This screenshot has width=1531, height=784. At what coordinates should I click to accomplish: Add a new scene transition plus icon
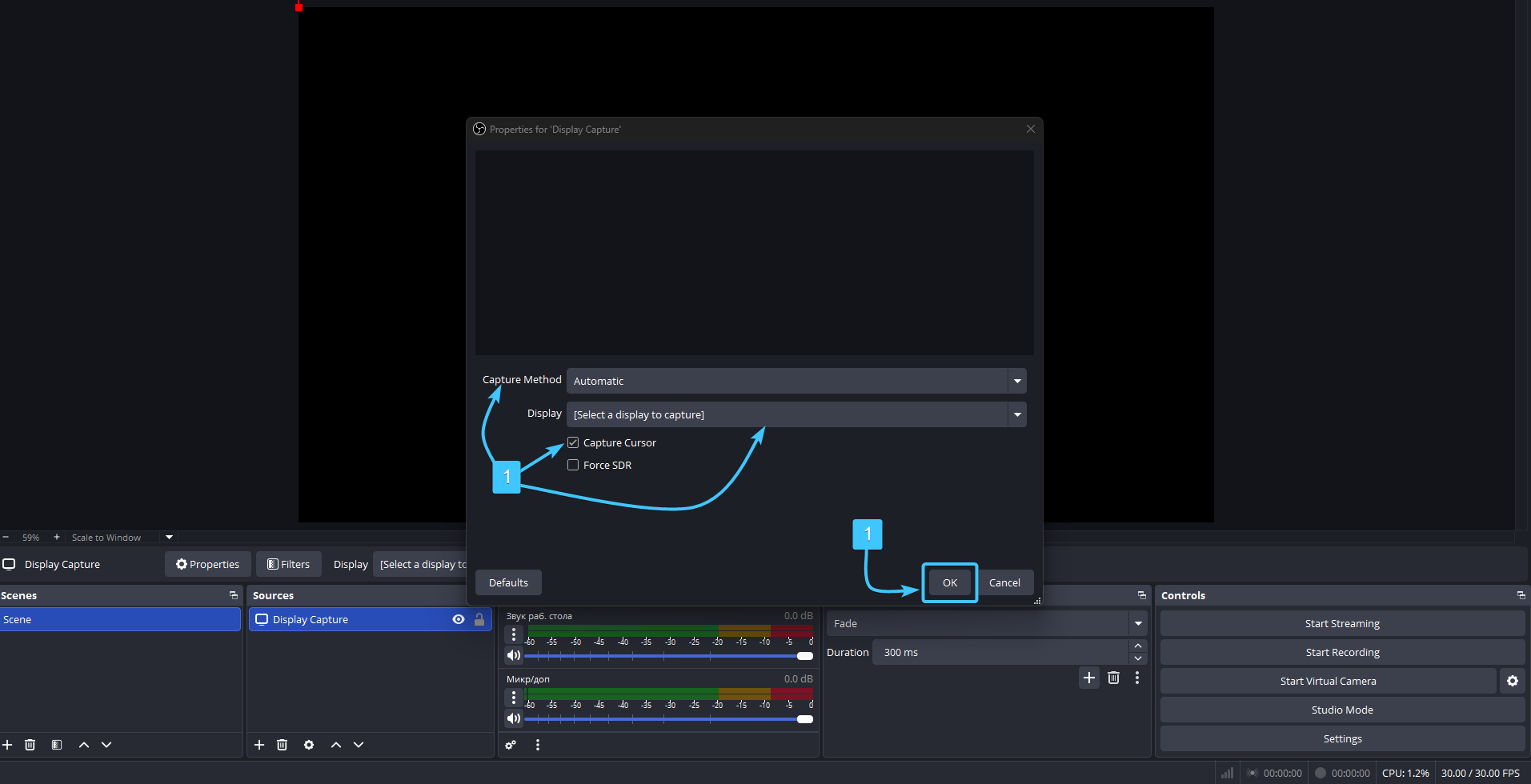click(1088, 678)
